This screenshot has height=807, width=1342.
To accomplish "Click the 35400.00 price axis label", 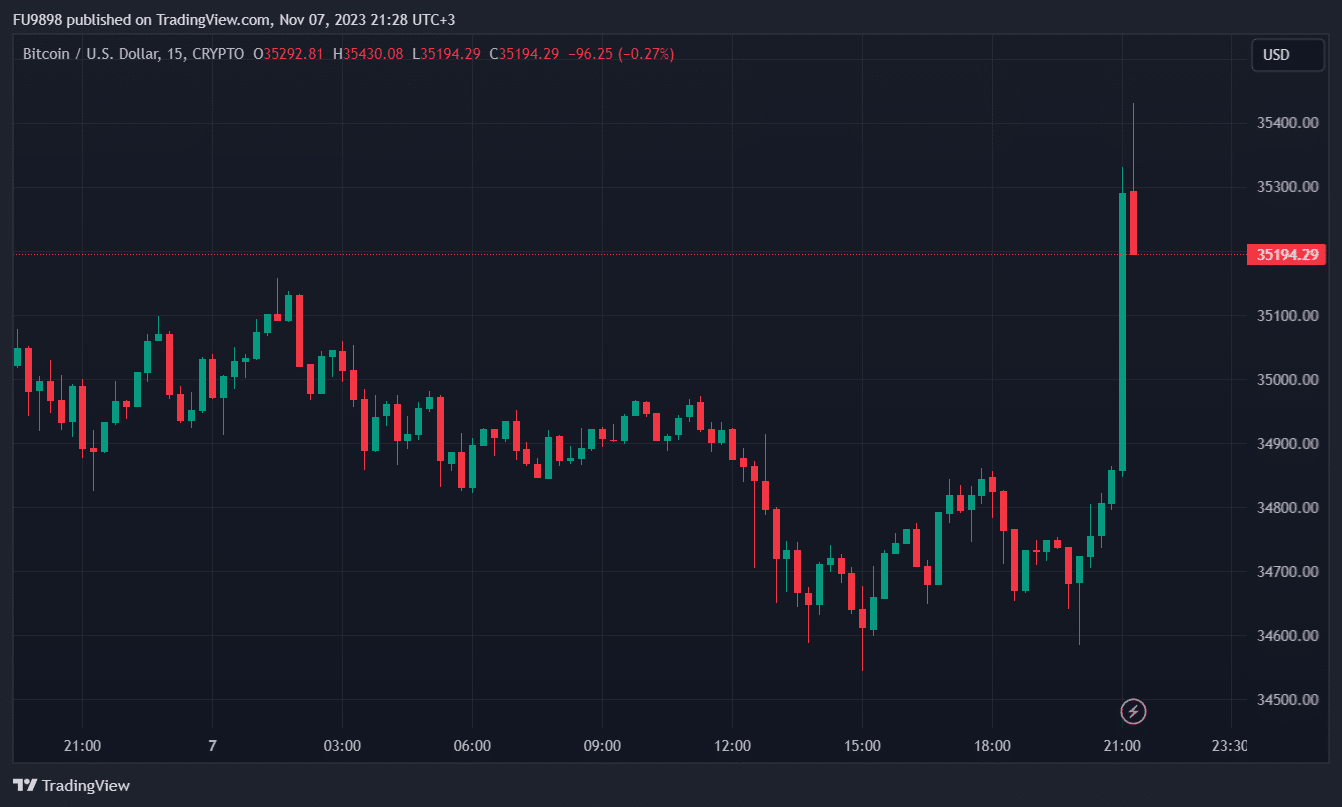I will [x=1287, y=123].
